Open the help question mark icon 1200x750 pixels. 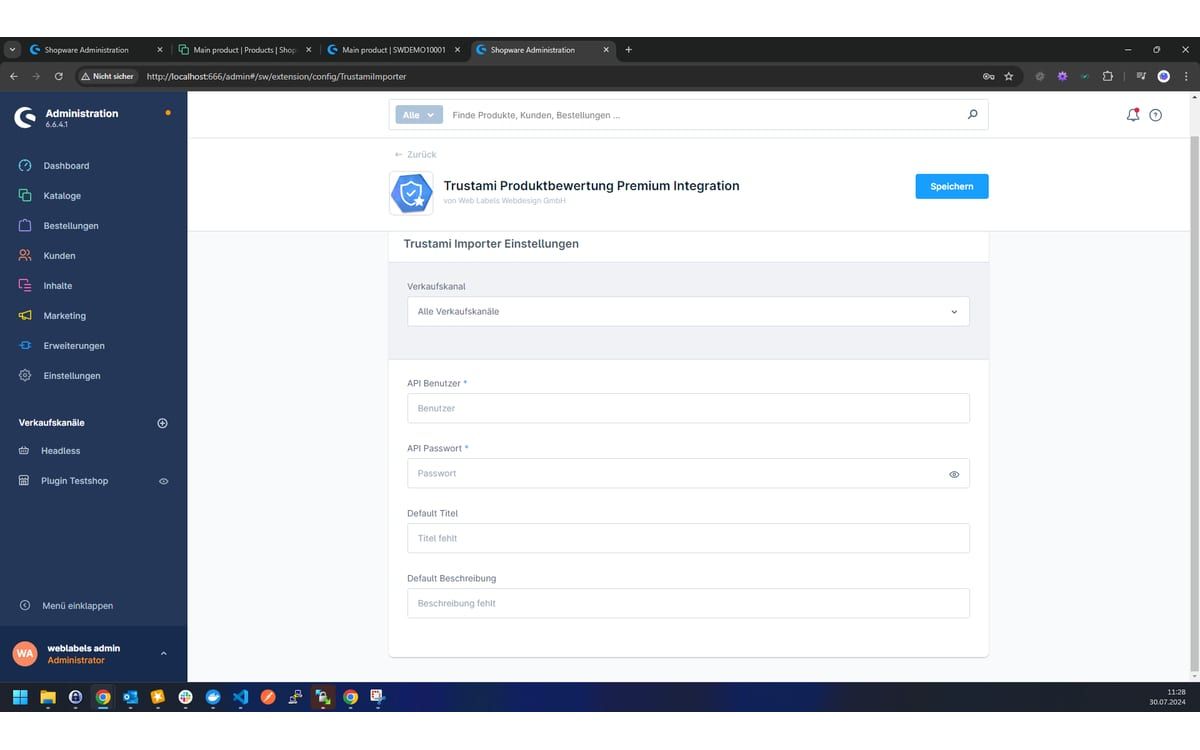[x=1156, y=115]
